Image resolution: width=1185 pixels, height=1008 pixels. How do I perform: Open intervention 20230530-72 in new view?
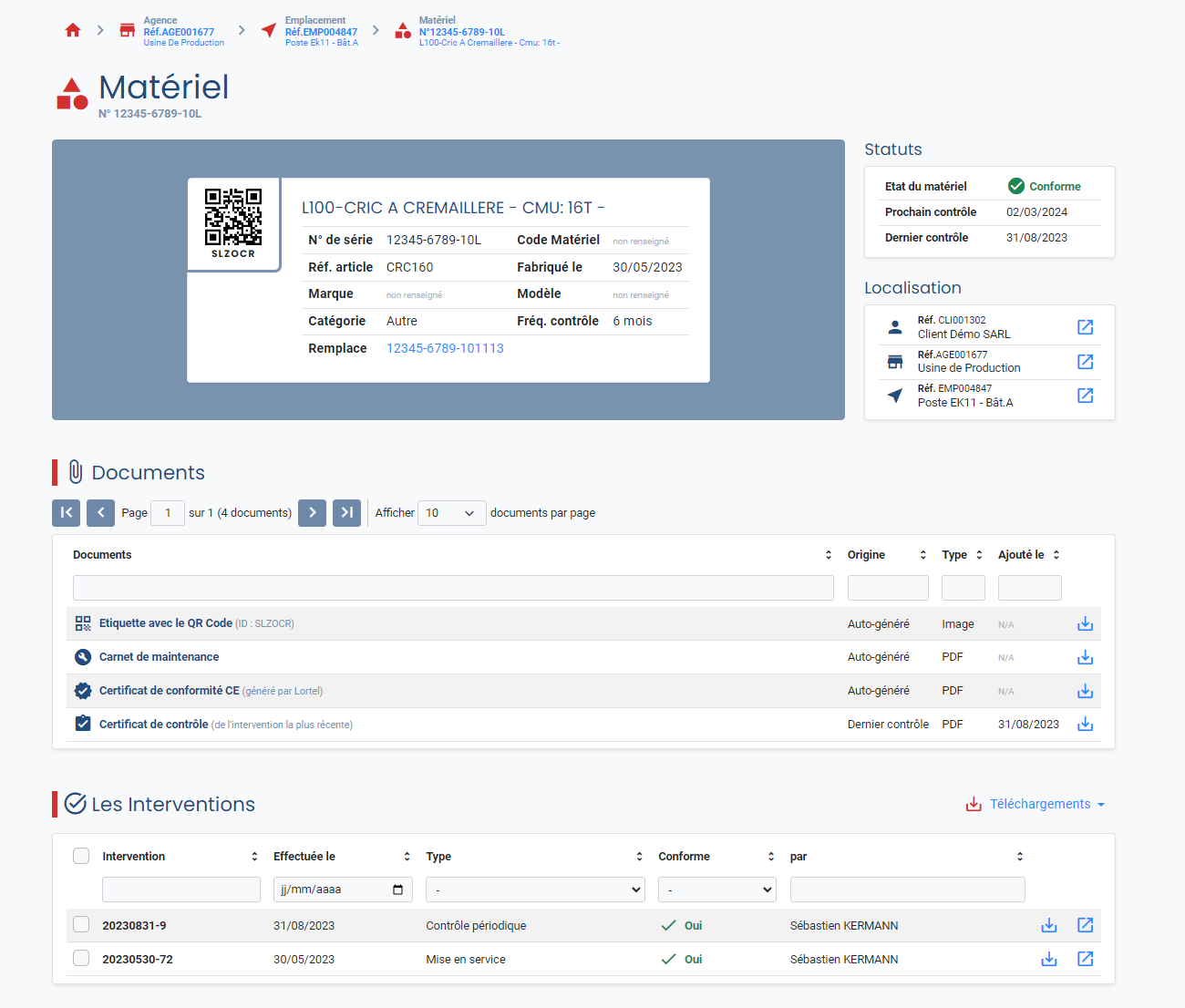tap(1085, 959)
